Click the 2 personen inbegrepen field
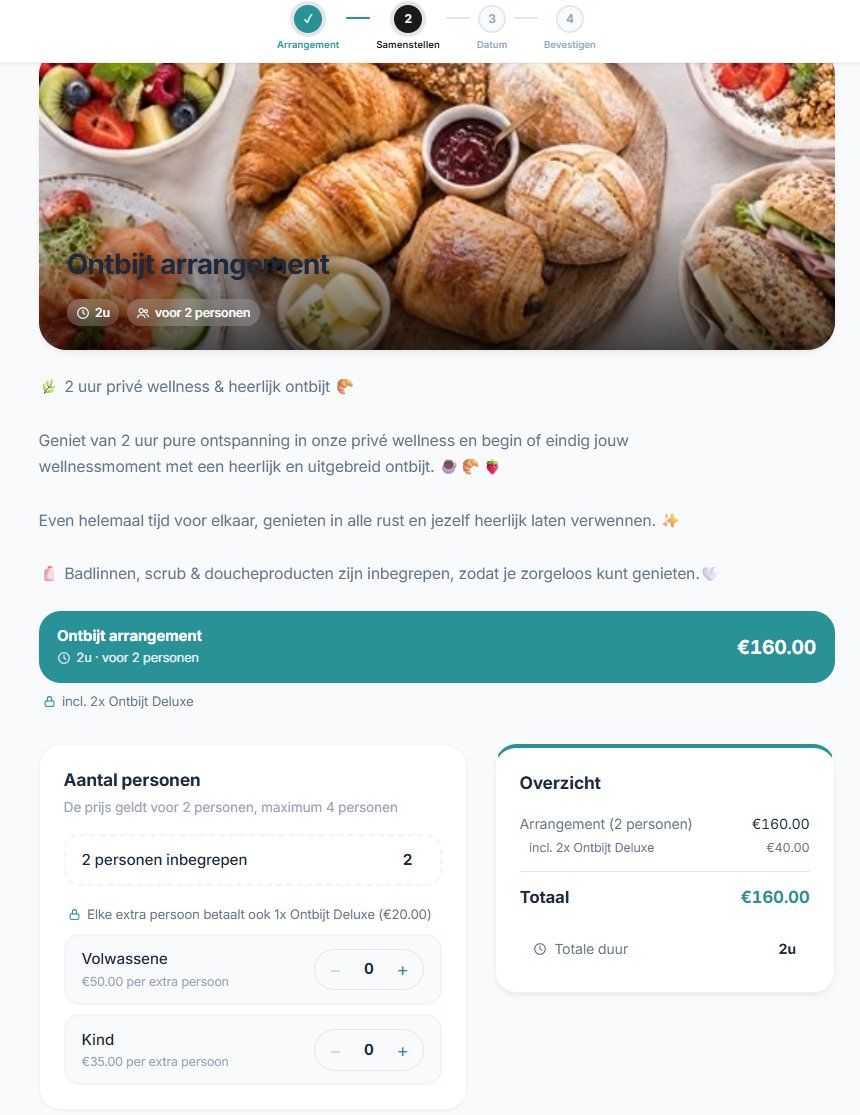860x1115 pixels. tap(253, 860)
